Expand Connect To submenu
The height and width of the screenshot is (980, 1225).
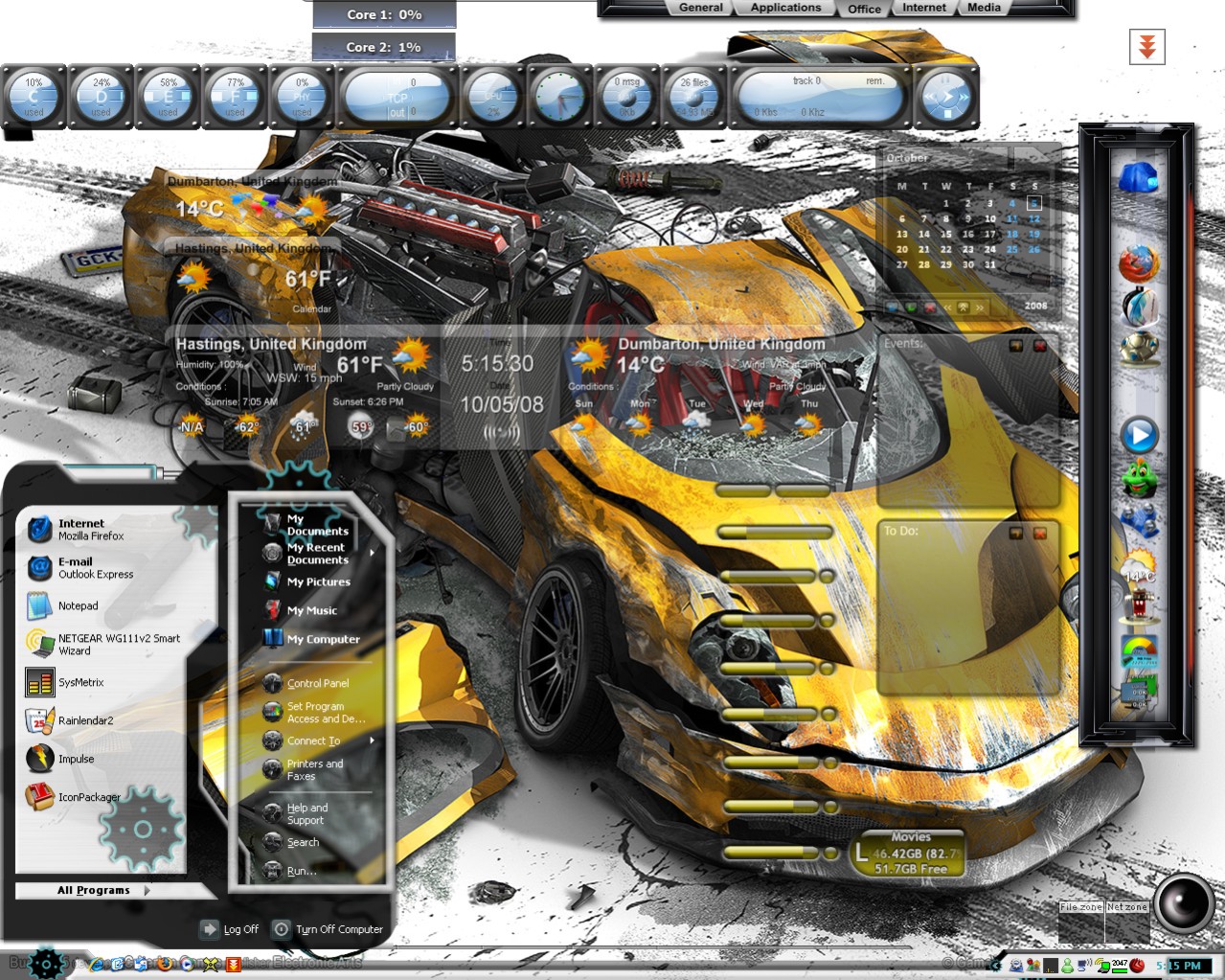(x=318, y=741)
